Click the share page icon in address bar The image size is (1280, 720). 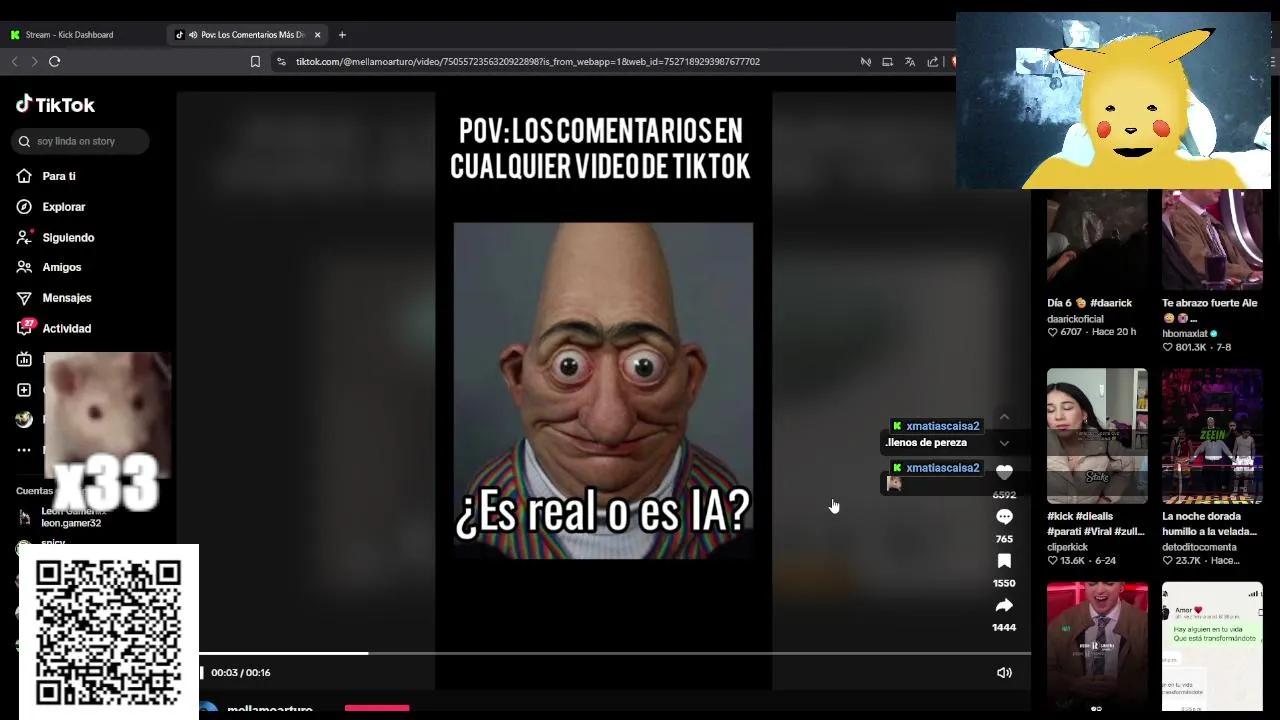pos(932,62)
